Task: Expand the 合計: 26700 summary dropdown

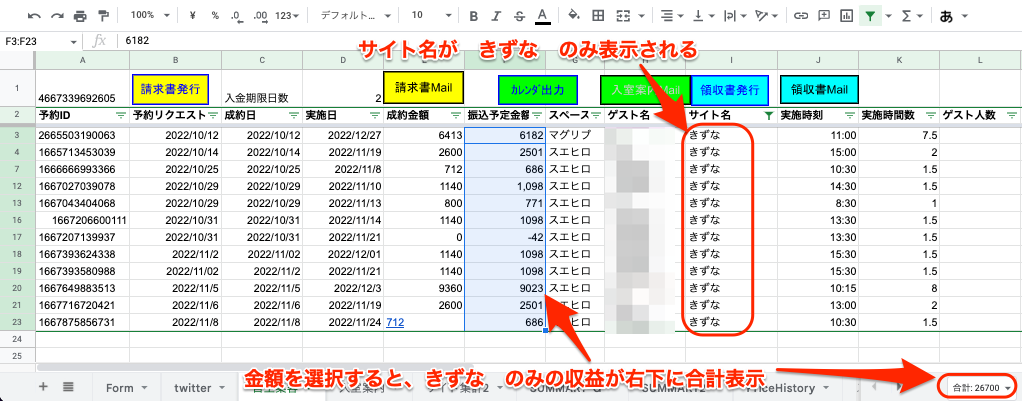Action: 978,387
